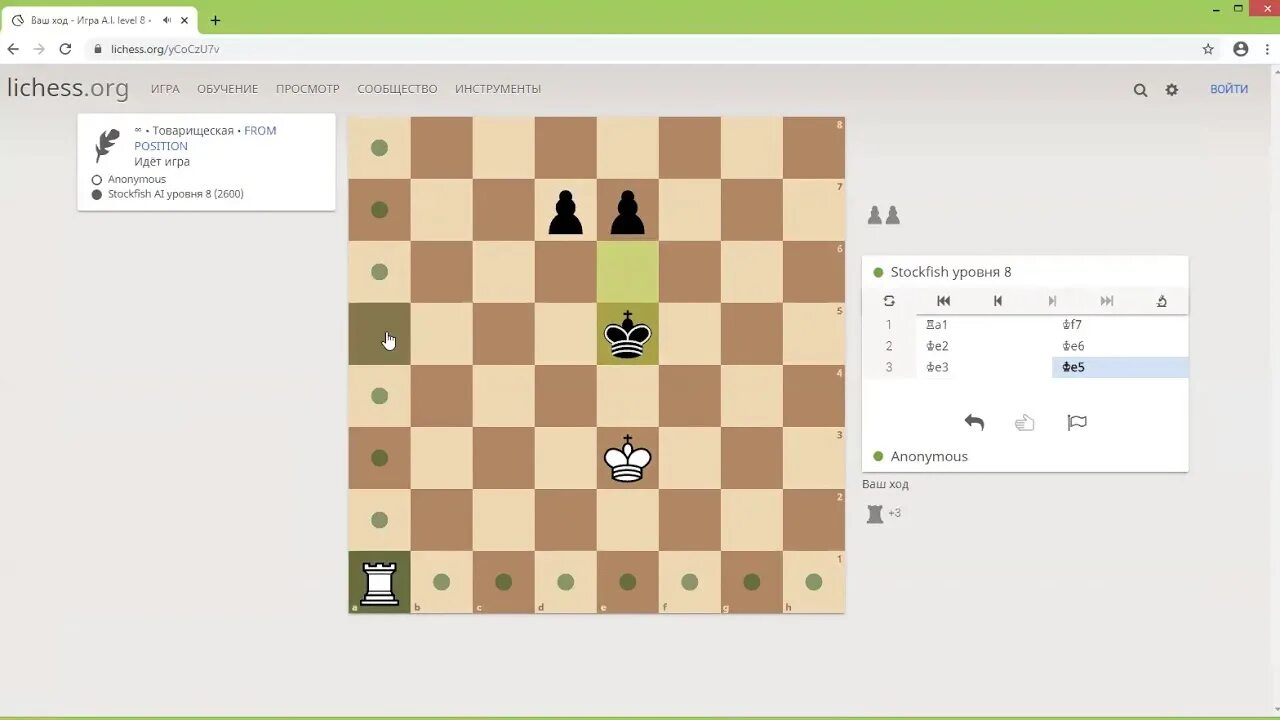Open the ИНСТРУМЕНТЫ menu

498,89
